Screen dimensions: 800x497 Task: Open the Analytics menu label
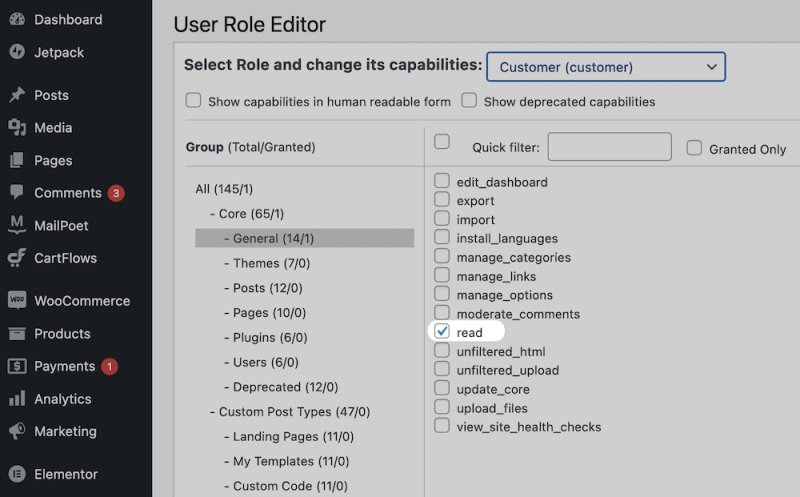click(x=63, y=399)
